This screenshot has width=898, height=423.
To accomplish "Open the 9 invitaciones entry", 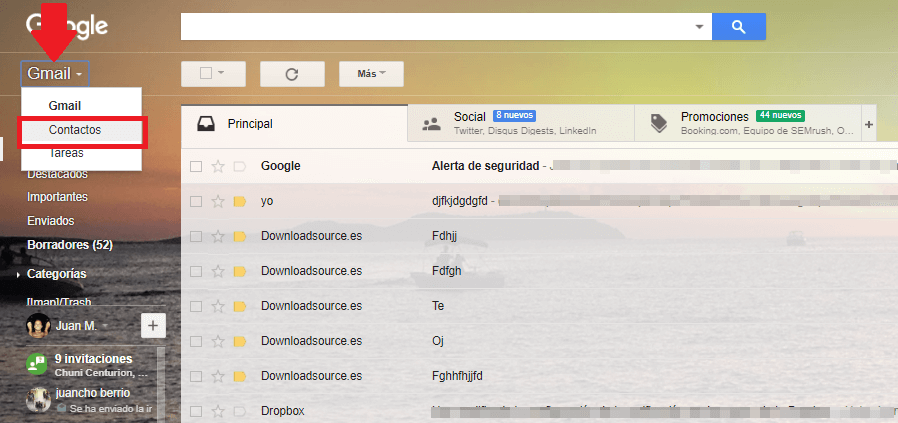I will (92, 365).
